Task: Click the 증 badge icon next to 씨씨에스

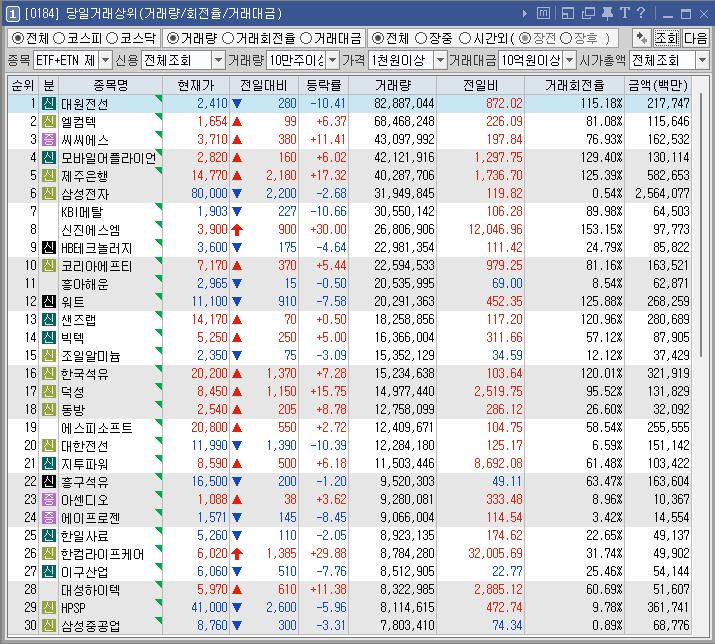Action: (49, 140)
